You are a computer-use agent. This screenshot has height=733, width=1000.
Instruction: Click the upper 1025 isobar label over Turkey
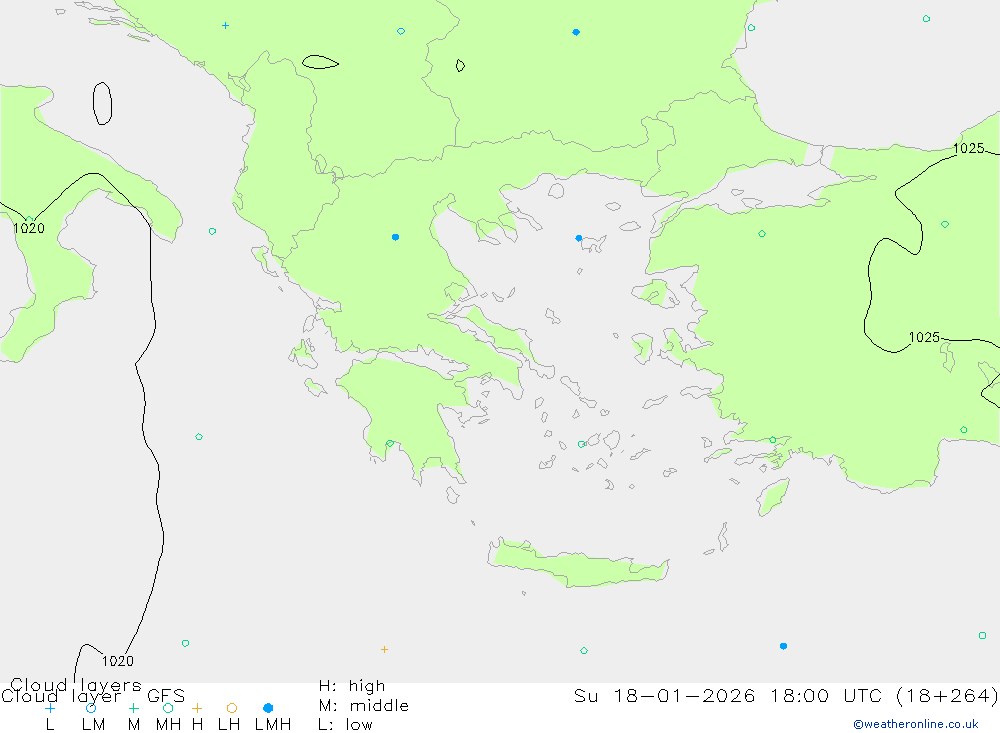point(968,148)
